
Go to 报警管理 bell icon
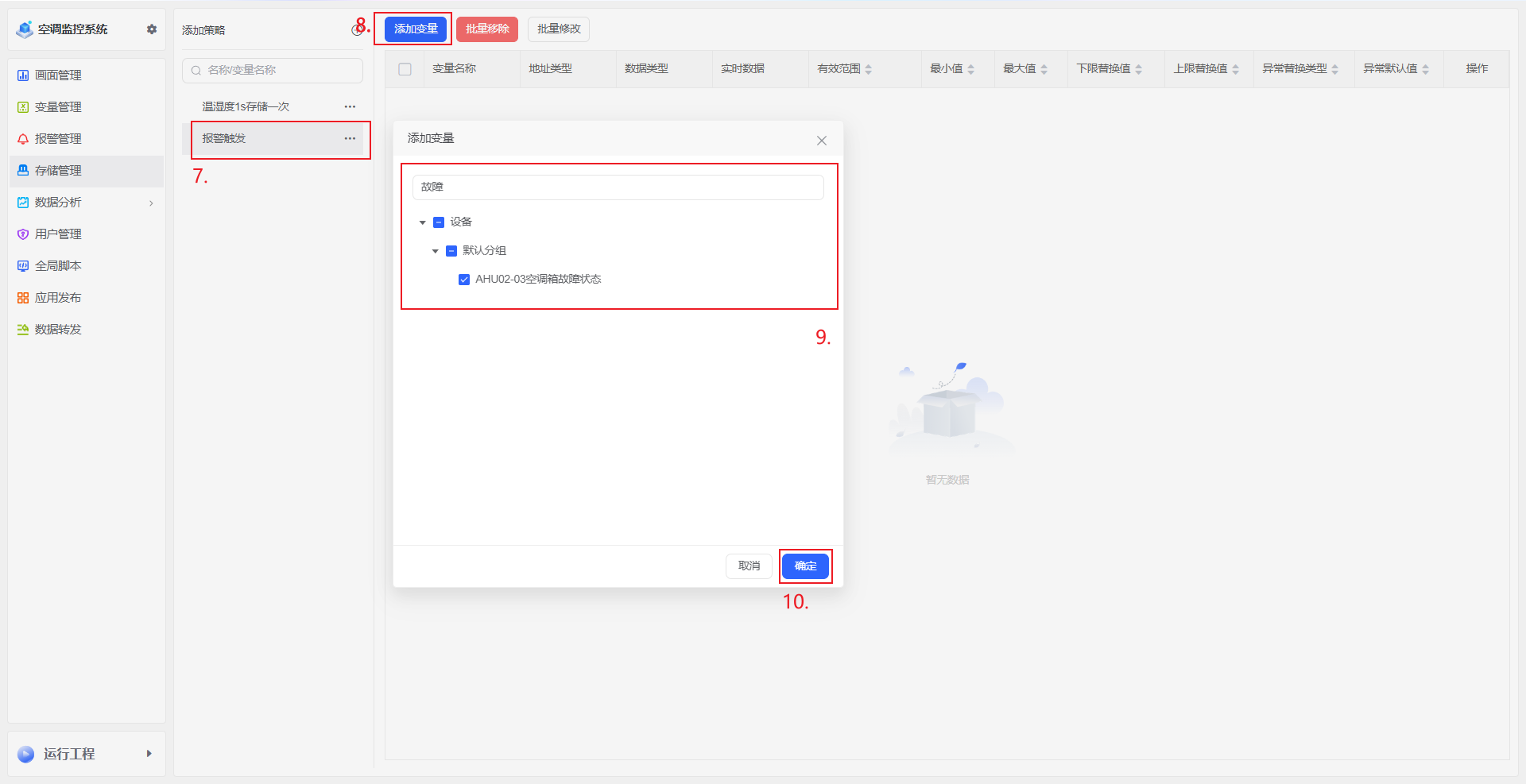click(23, 139)
